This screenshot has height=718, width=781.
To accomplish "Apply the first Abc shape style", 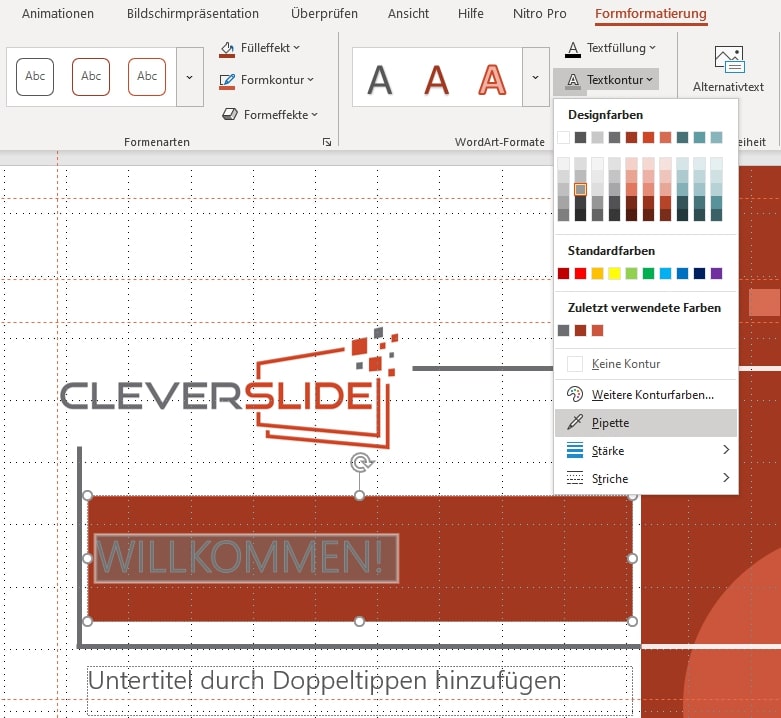I will pyautogui.click(x=35, y=77).
